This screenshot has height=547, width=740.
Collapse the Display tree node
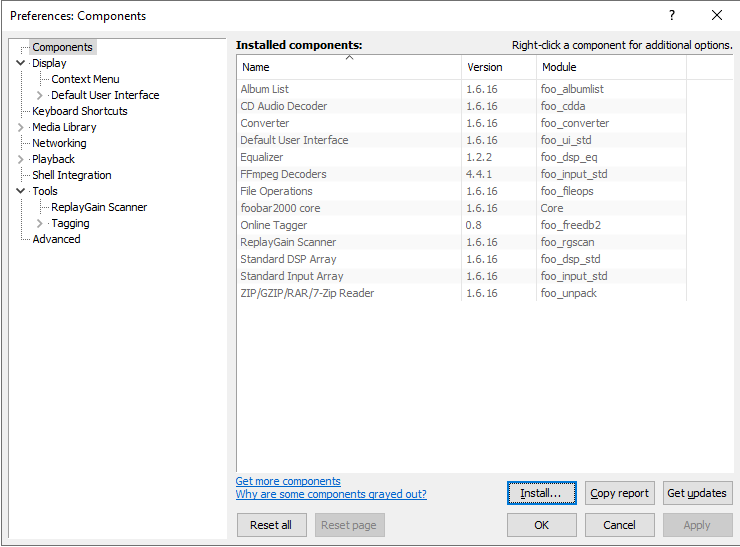21,63
